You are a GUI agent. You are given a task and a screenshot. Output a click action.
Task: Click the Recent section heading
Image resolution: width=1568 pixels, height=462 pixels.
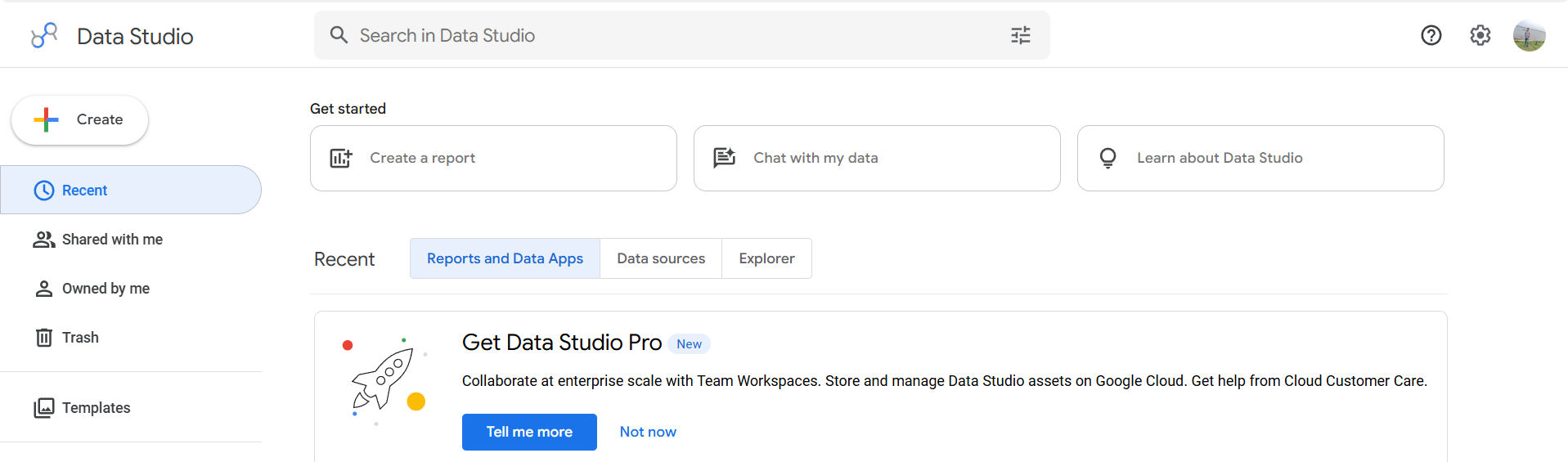coord(344,259)
